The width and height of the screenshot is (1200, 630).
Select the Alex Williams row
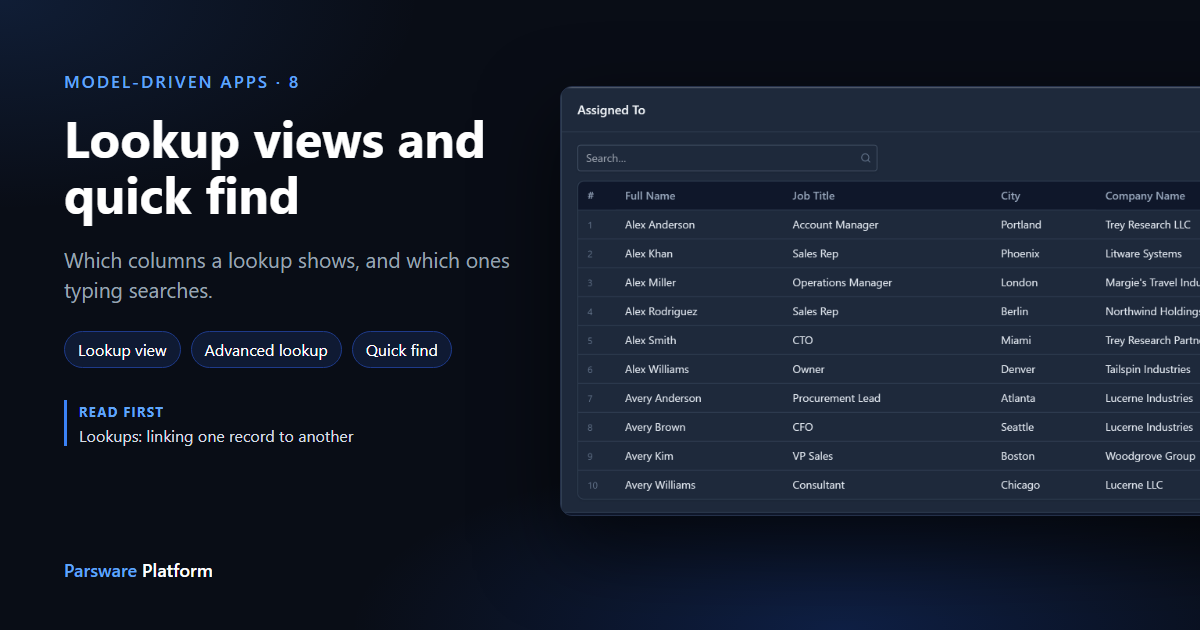pos(889,370)
